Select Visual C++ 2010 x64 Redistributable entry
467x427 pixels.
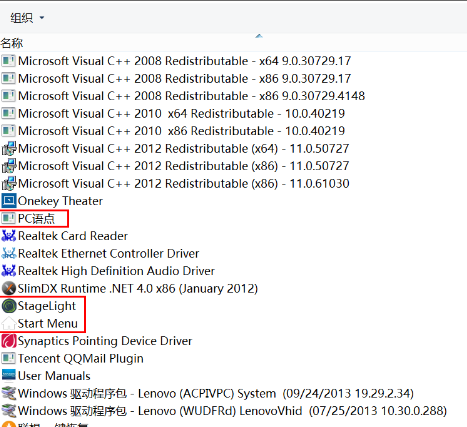pyautogui.click(x=181, y=114)
